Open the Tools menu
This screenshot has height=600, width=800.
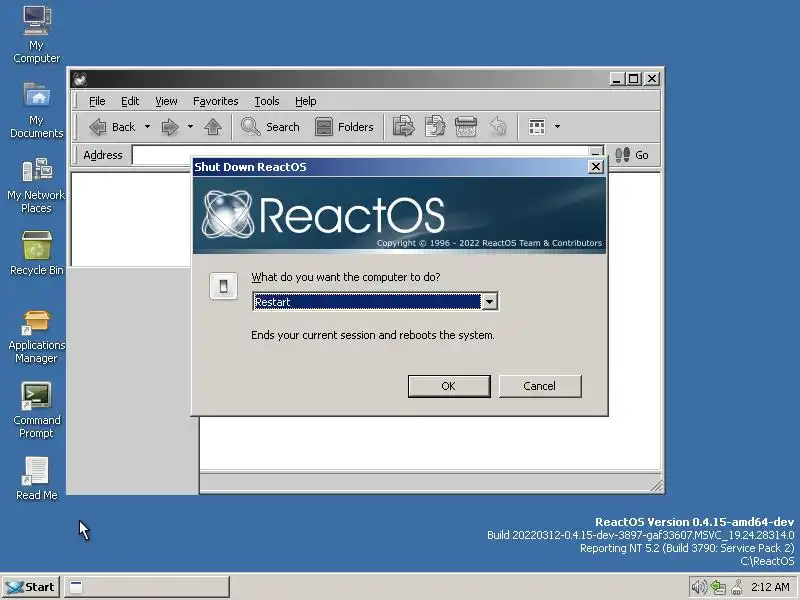pos(266,101)
